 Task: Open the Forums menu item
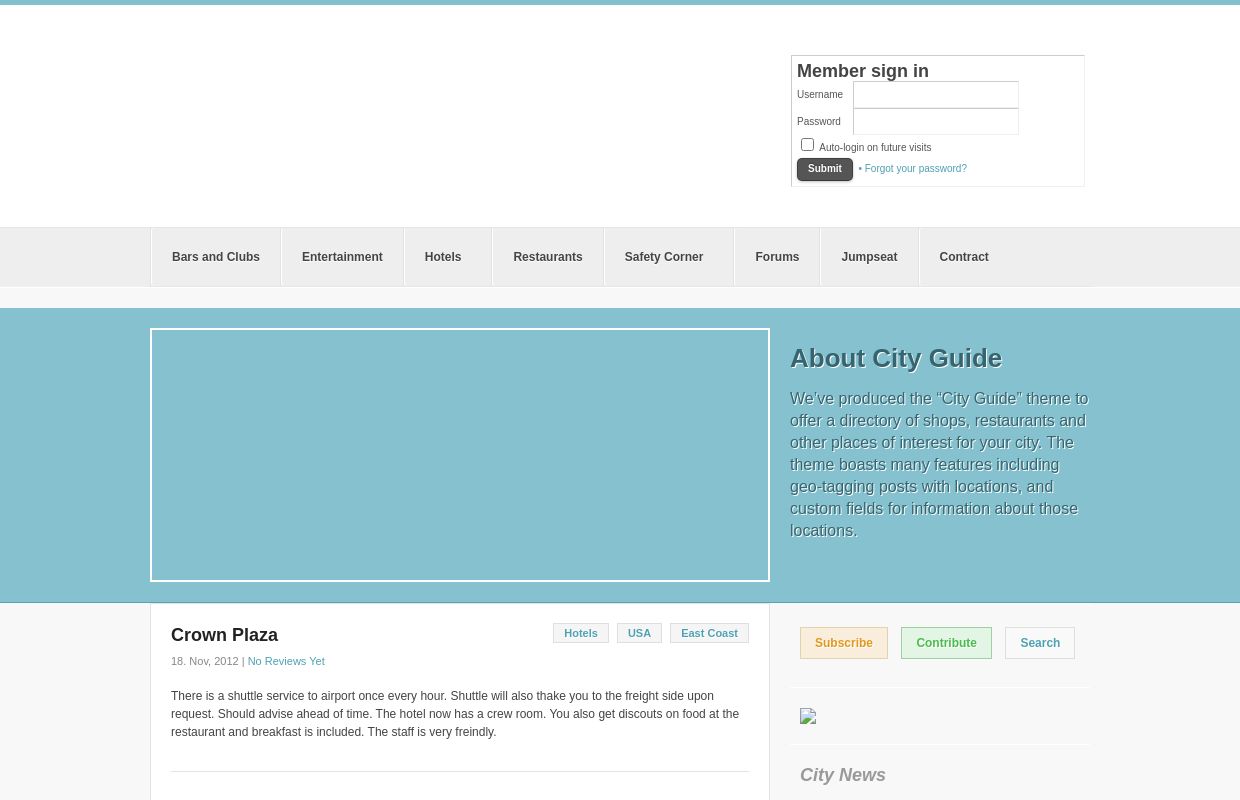(777, 257)
